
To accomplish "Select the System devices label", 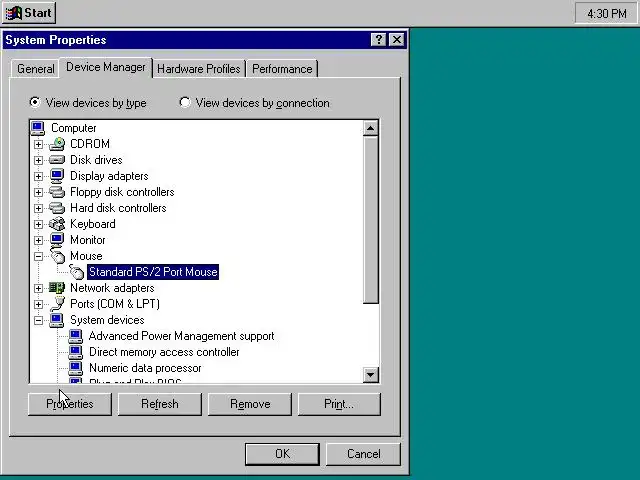I will click(107, 320).
